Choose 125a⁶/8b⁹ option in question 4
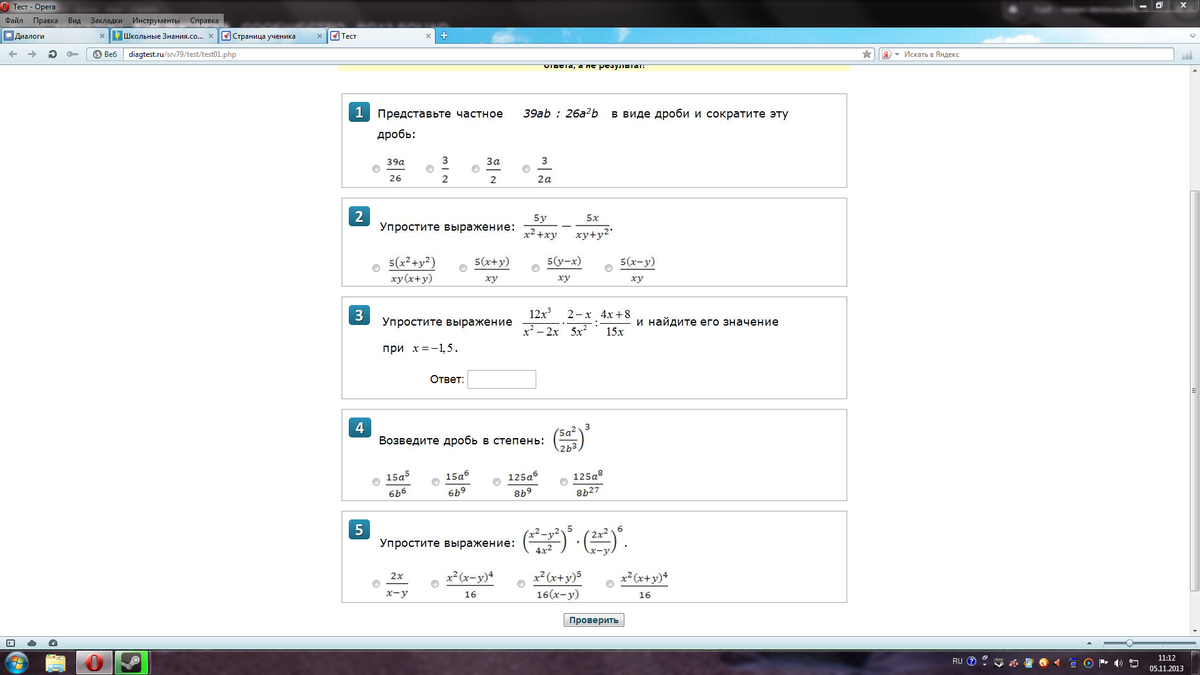This screenshot has width=1200, height=675. (497, 483)
